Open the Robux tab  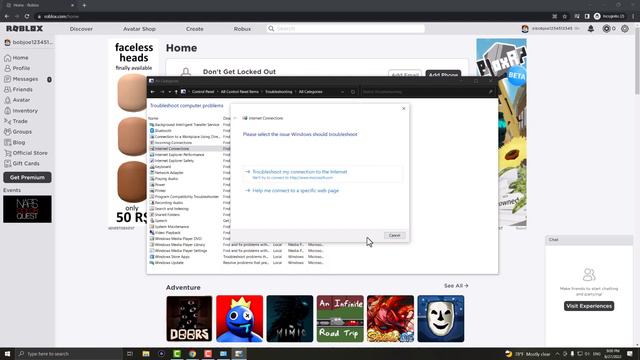[x=242, y=29]
